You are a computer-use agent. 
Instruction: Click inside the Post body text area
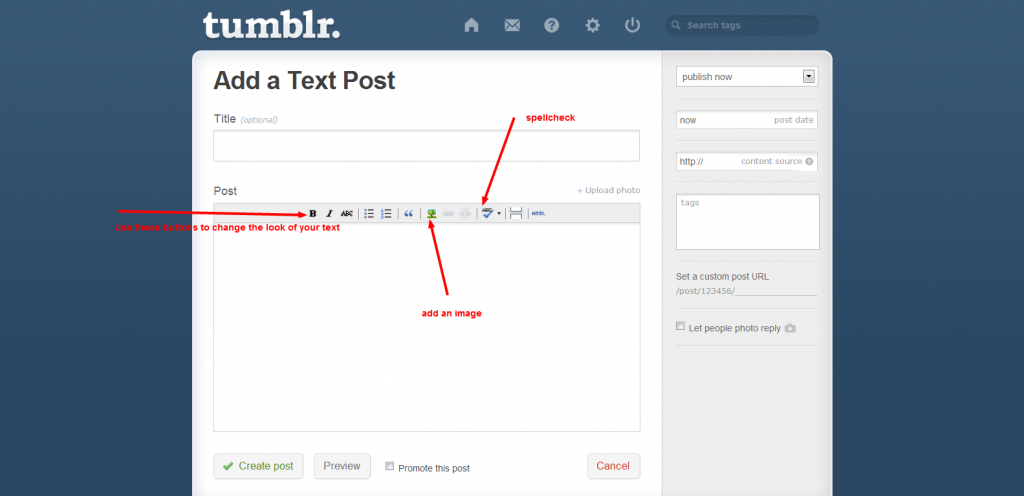tap(426, 327)
